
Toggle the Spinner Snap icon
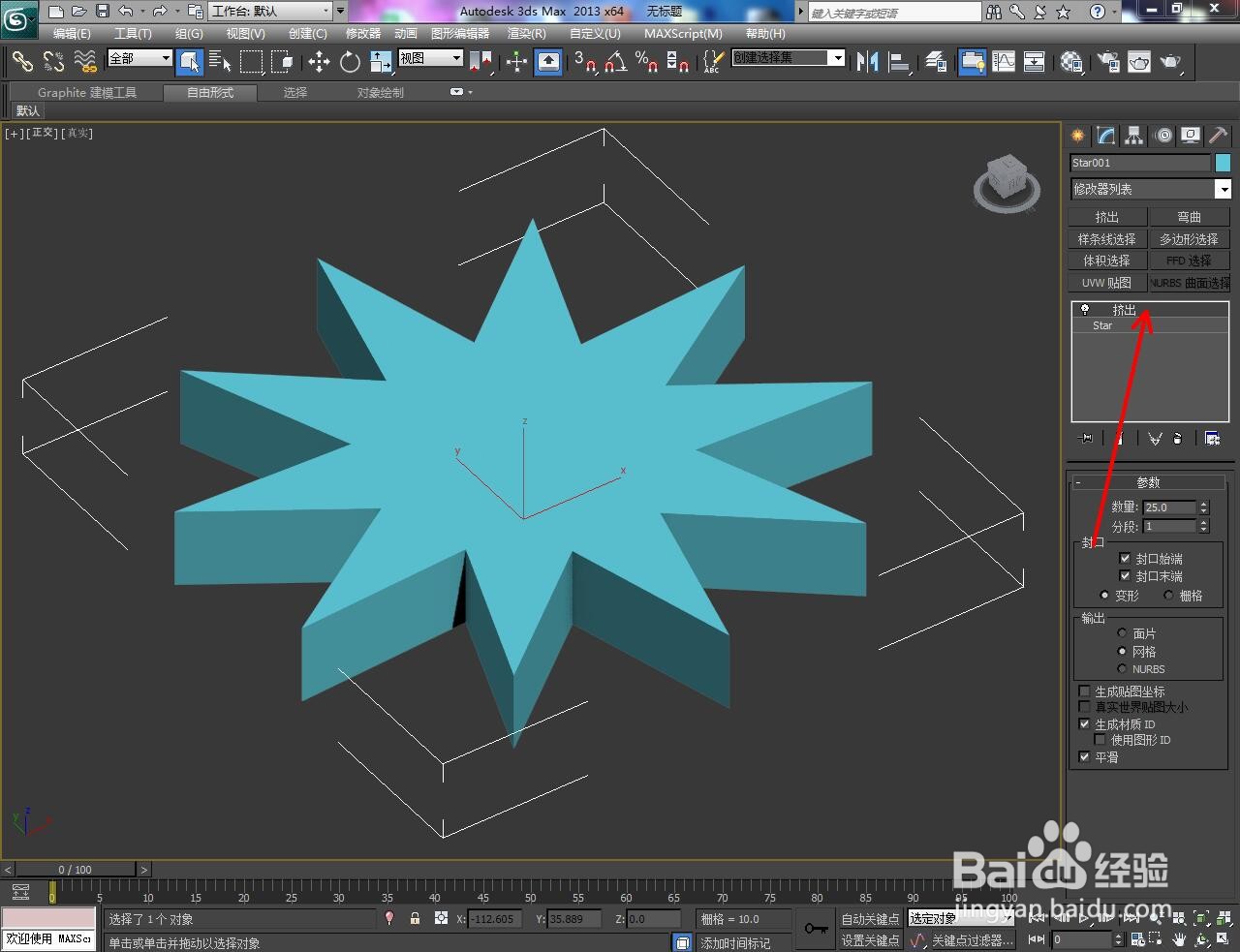click(677, 62)
